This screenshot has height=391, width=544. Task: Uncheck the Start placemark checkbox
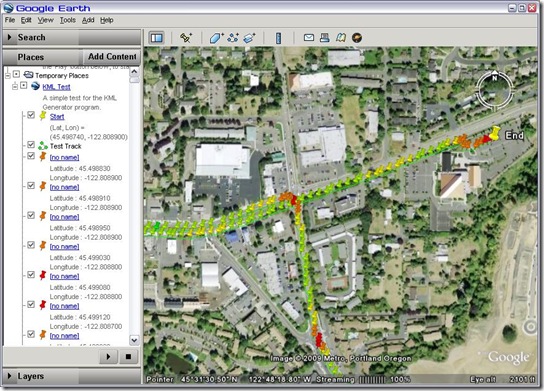pyautogui.click(x=31, y=115)
